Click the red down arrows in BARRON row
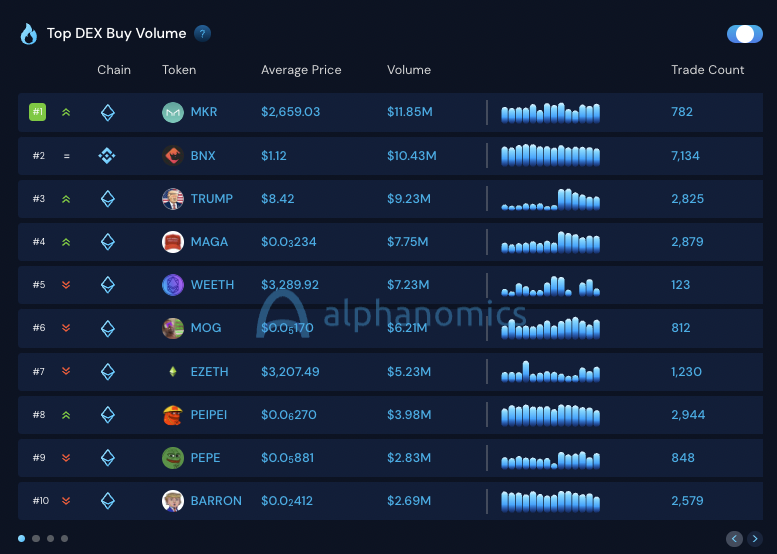The image size is (777, 554). click(66, 501)
